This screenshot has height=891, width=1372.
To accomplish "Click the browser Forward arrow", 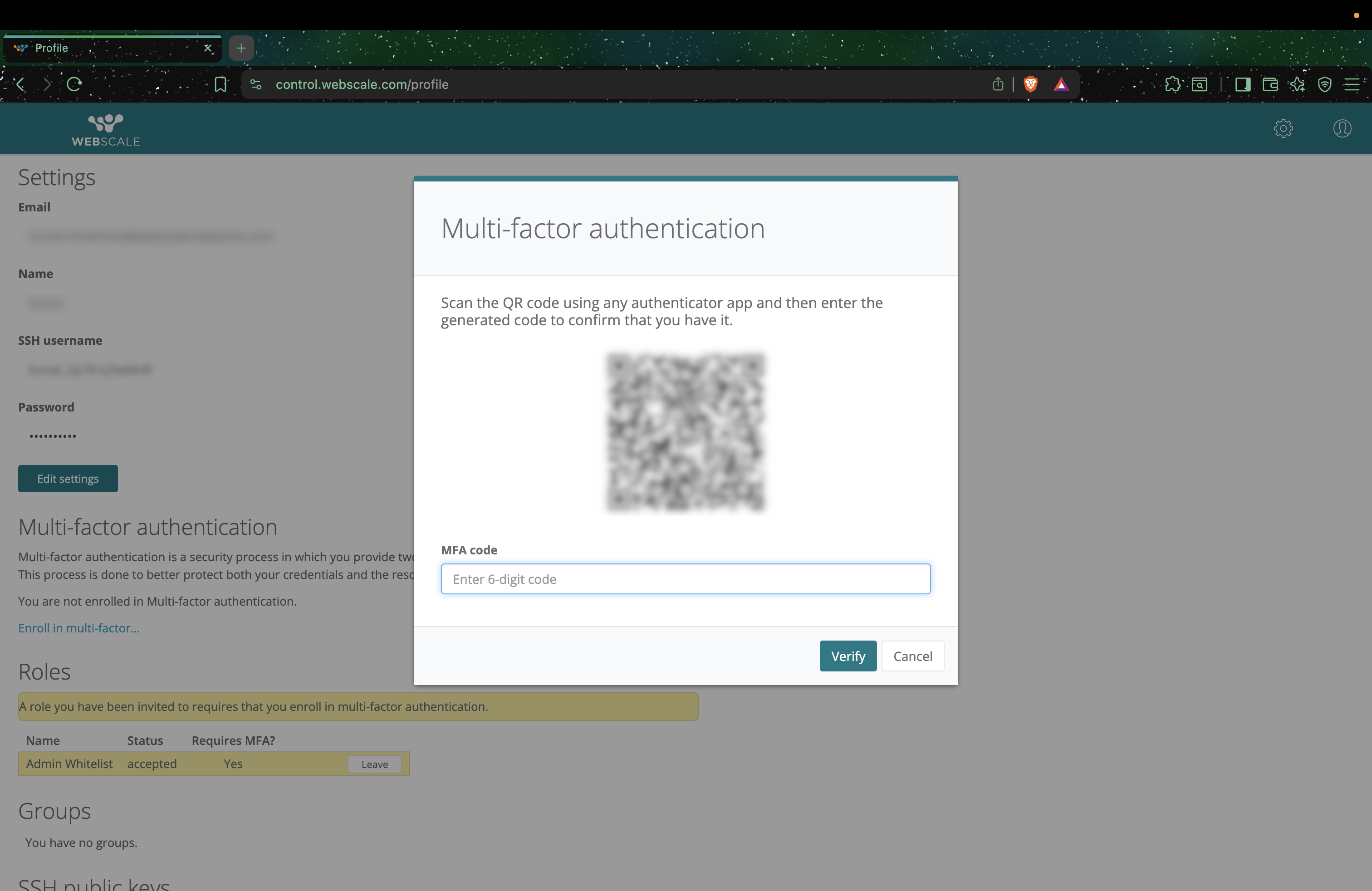I will [x=47, y=84].
